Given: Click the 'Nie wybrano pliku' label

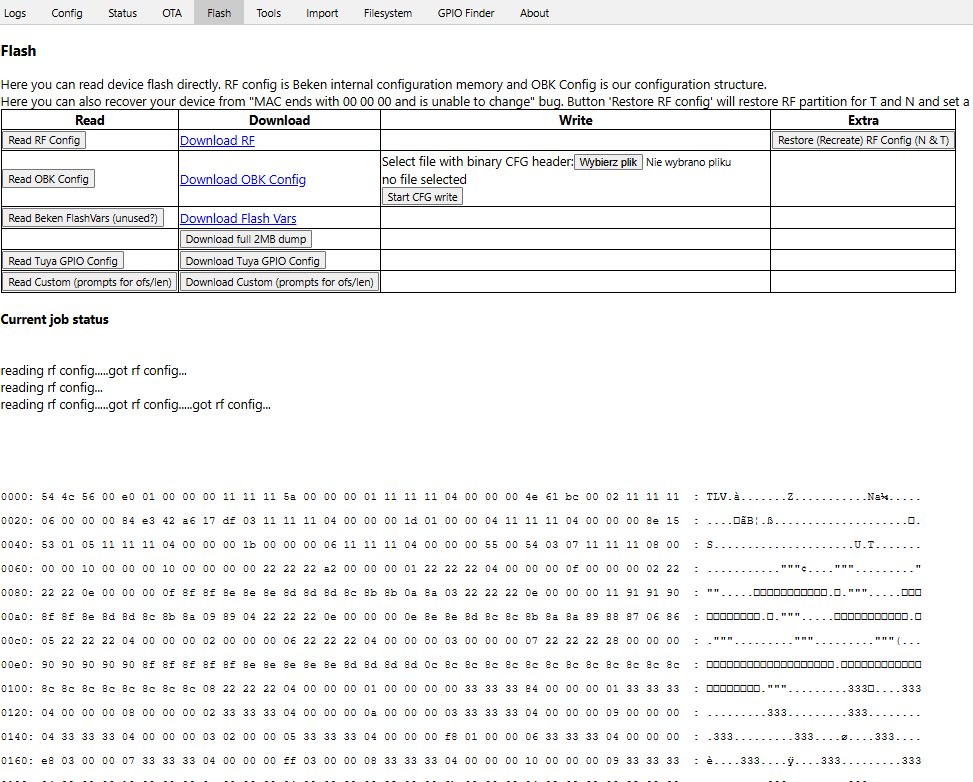Looking at the screenshot, I should 688,162.
